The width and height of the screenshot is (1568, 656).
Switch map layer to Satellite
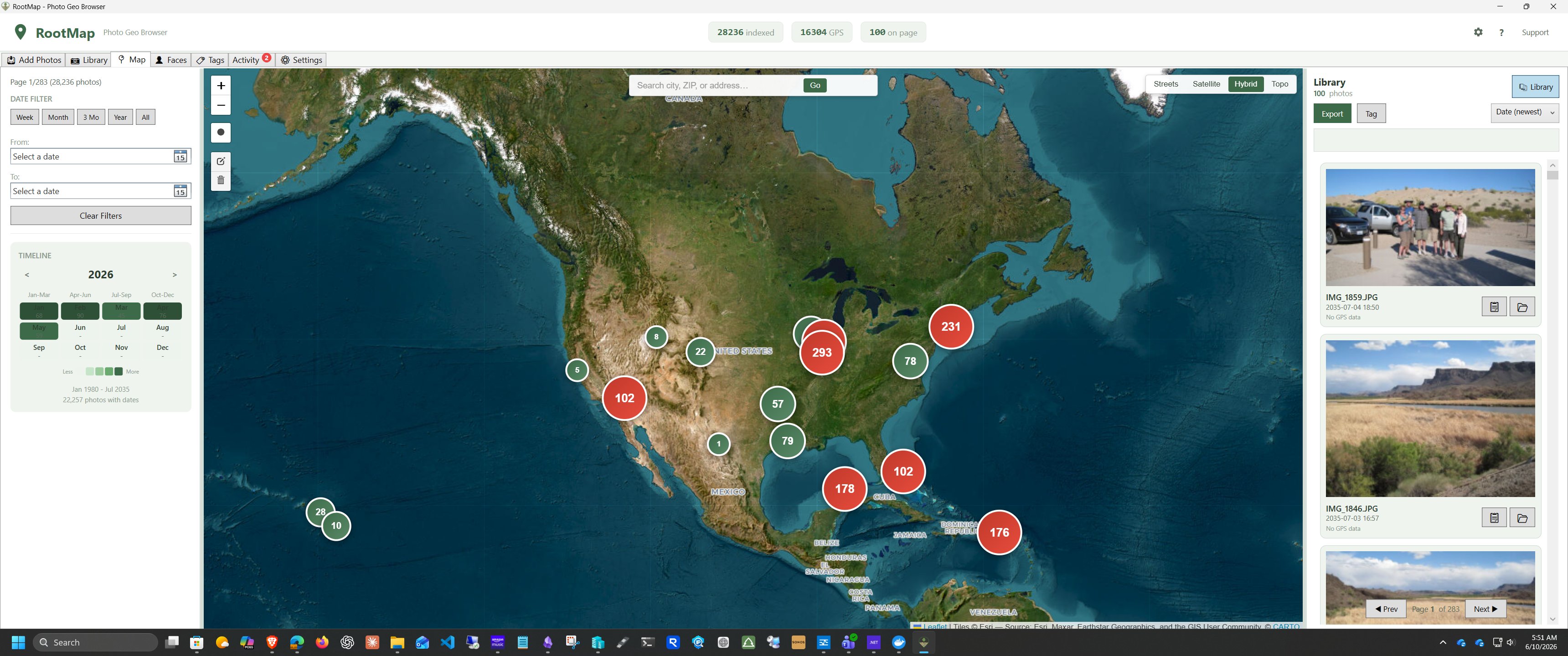click(x=1206, y=84)
